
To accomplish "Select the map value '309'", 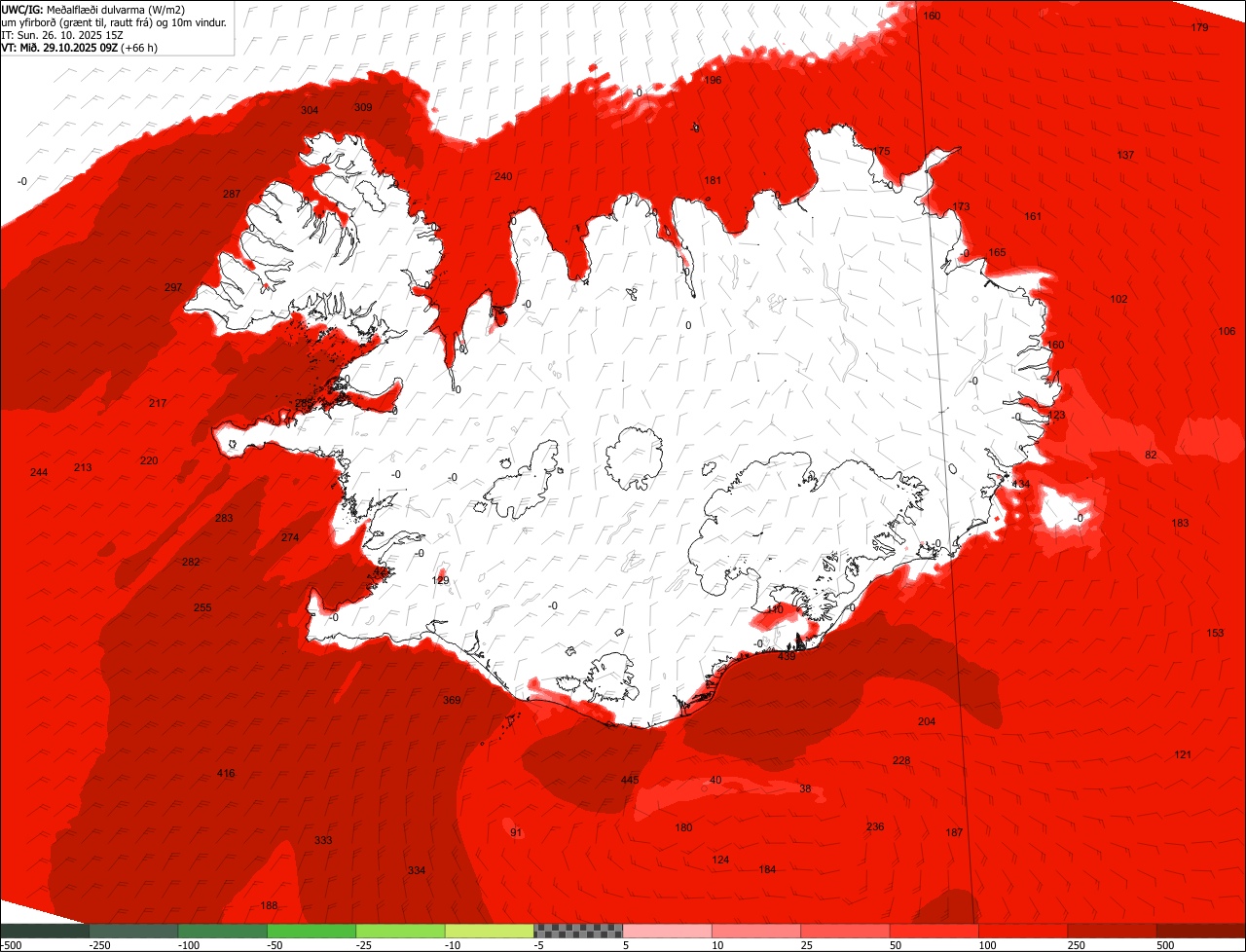I will 363,107.
